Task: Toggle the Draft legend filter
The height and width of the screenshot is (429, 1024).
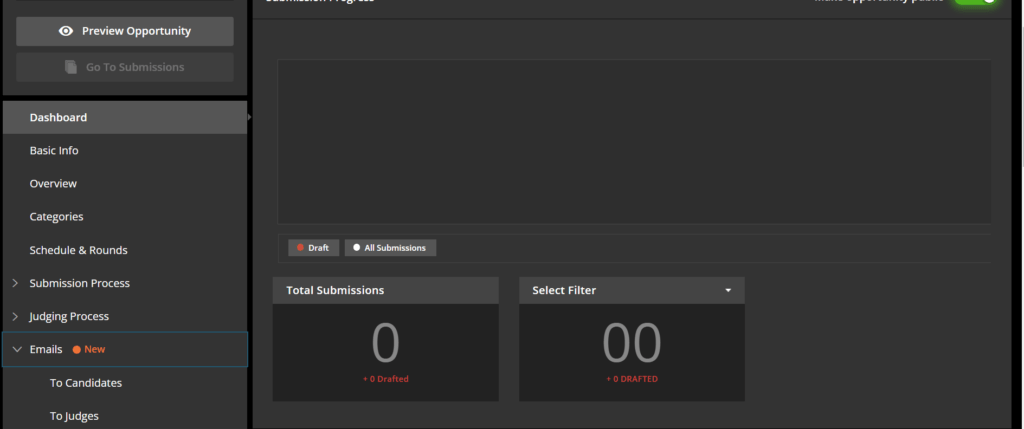Action: click(313, 248)
